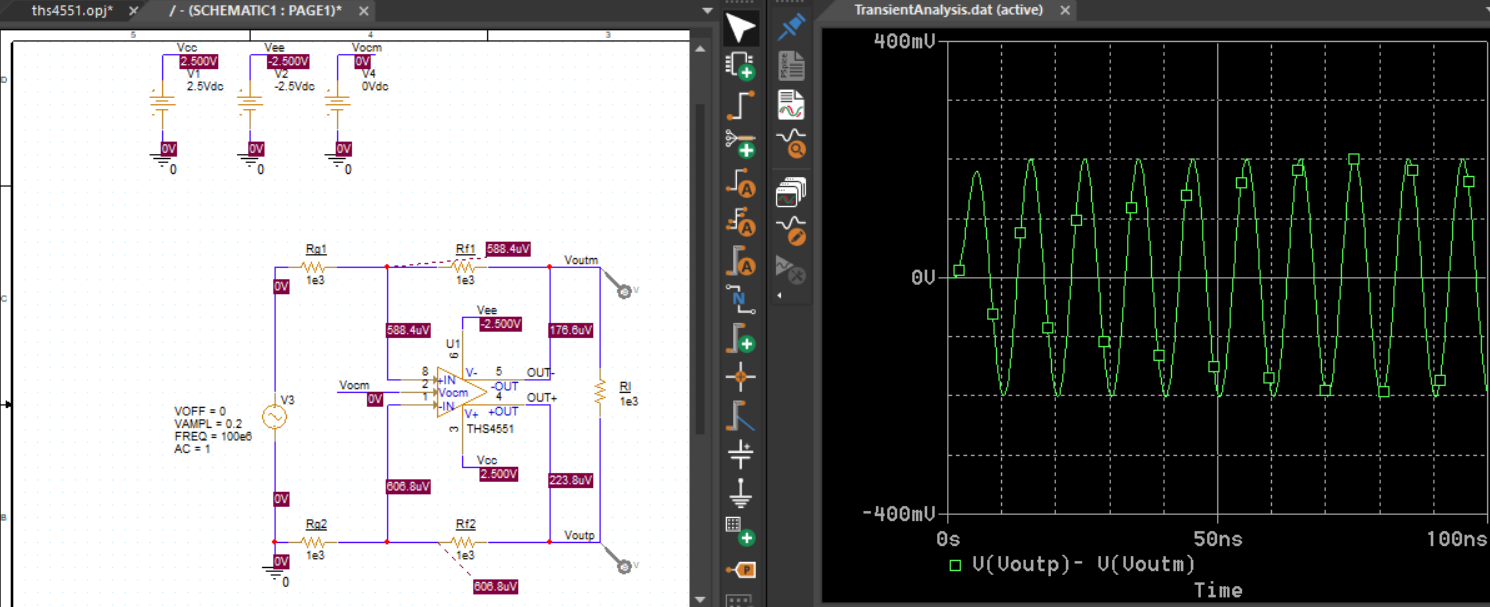Screen dimensions: 1490x607
Task: Click the Time x-axis label
Action: click(1218, 590)
